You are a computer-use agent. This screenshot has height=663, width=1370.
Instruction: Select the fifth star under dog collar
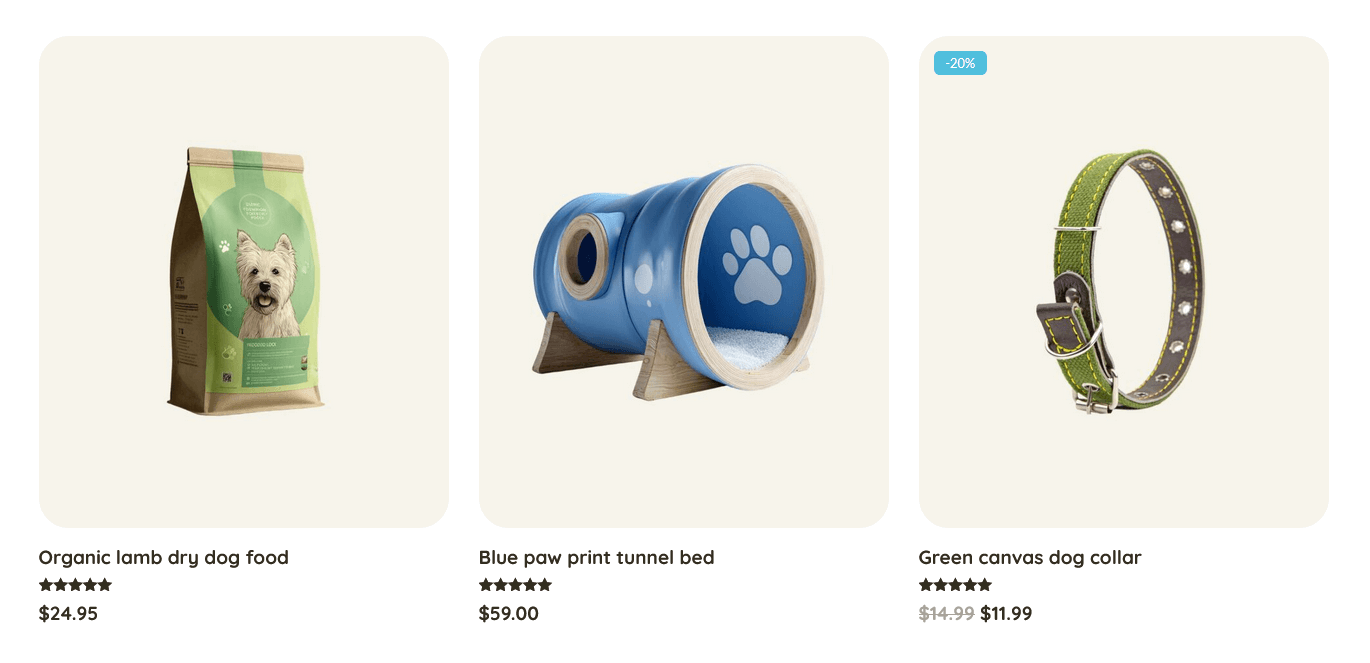(985, 585)
